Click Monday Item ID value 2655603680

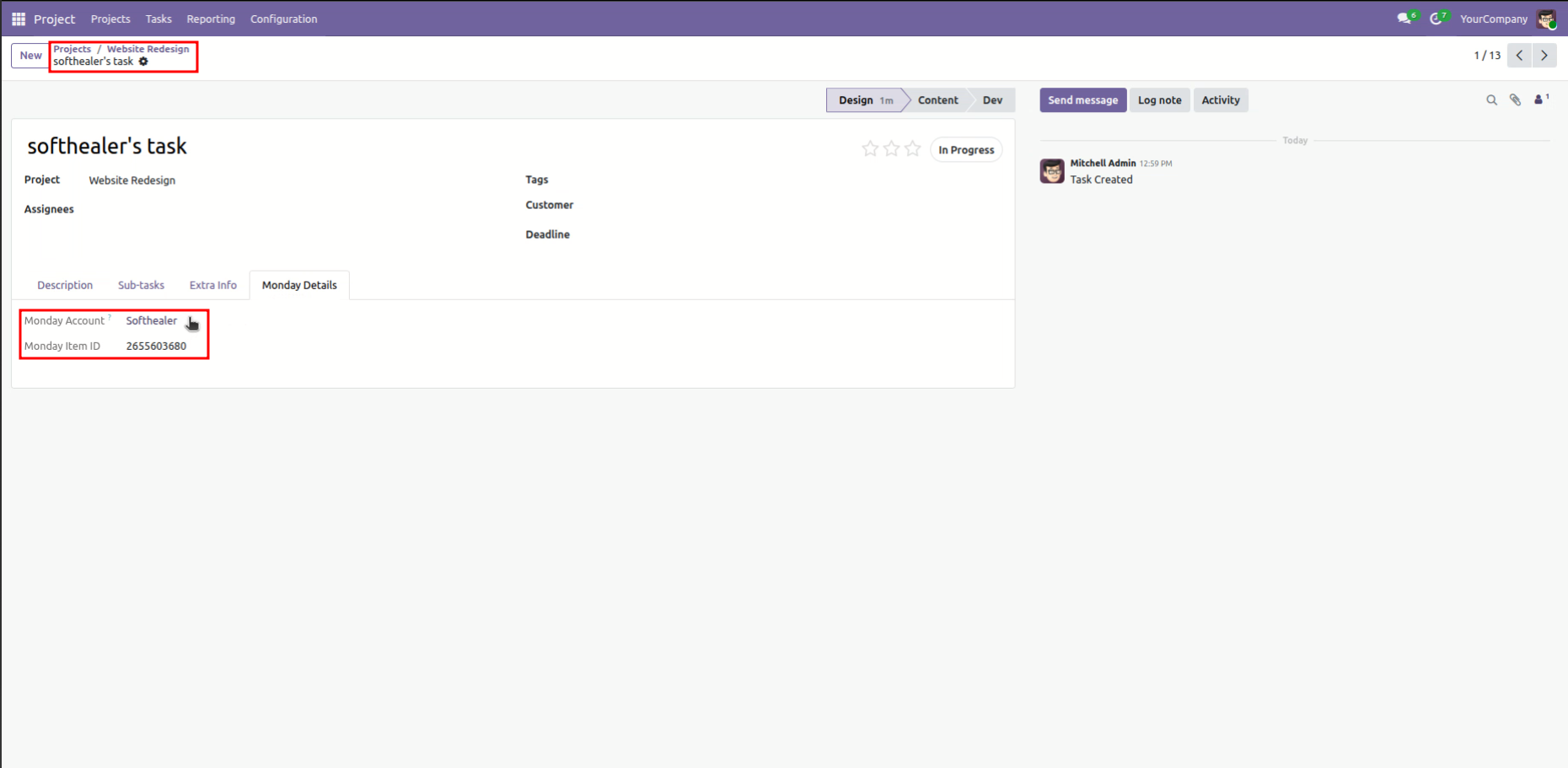(156, 346)
